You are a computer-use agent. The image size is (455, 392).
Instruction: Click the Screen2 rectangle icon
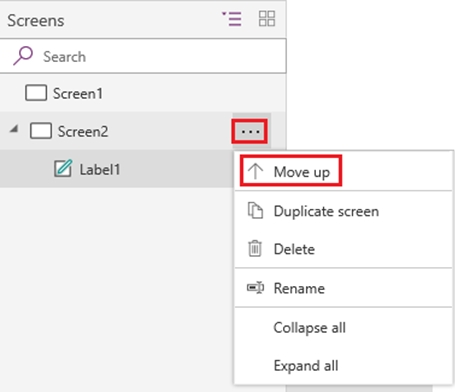point(41,131)
